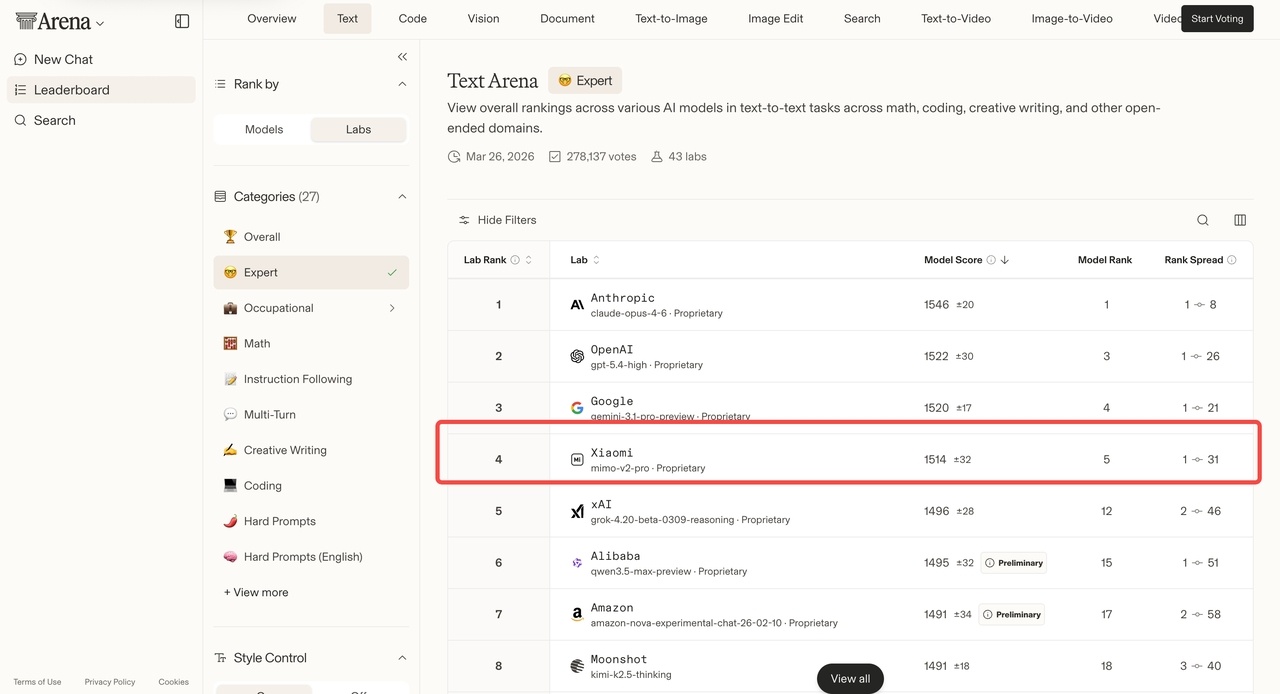Click the table search magnifier icon
This screenshot has height=694, width=1280.
tap(1203, 220)
